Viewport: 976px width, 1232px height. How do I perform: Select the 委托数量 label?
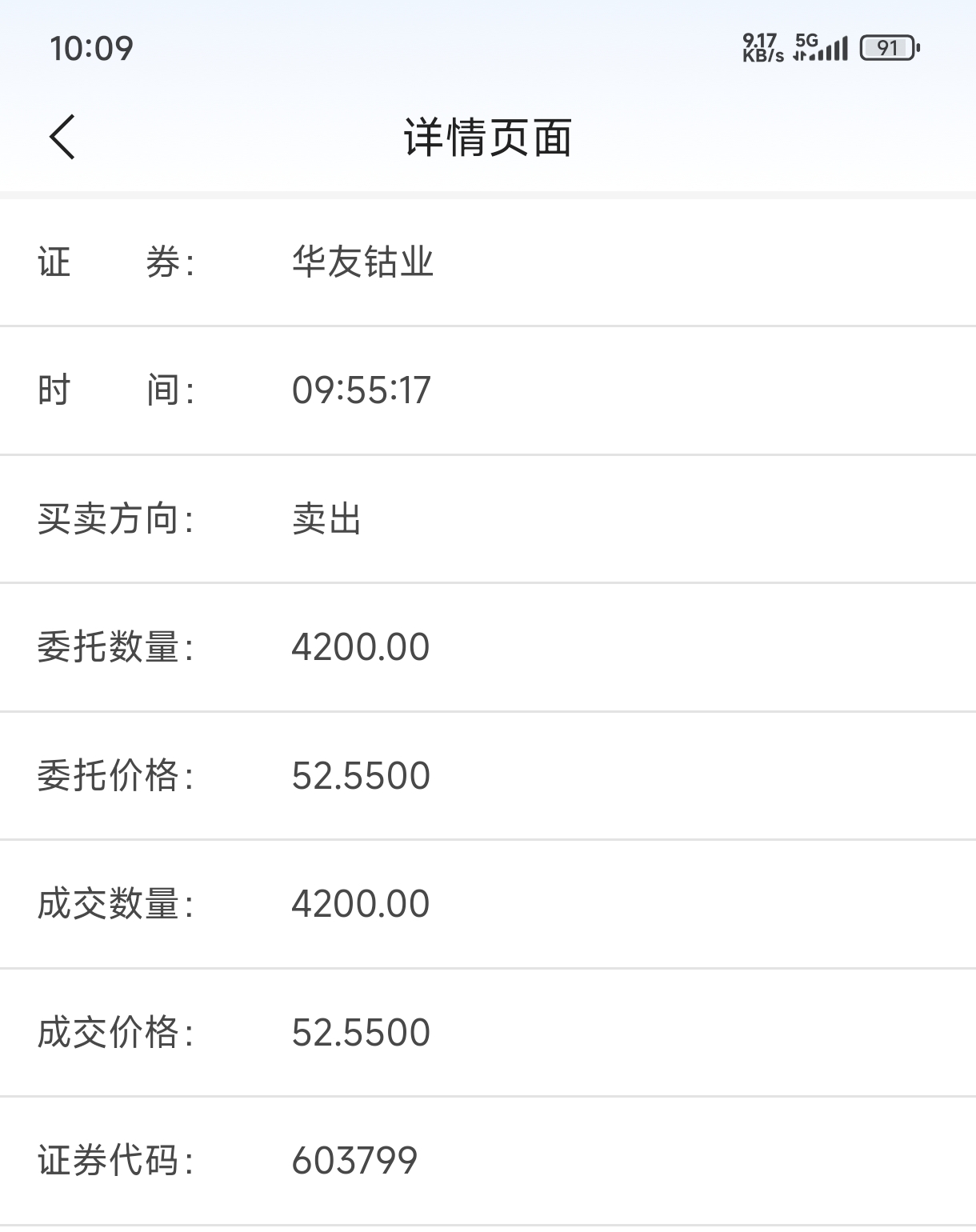(x=116, y=647)
